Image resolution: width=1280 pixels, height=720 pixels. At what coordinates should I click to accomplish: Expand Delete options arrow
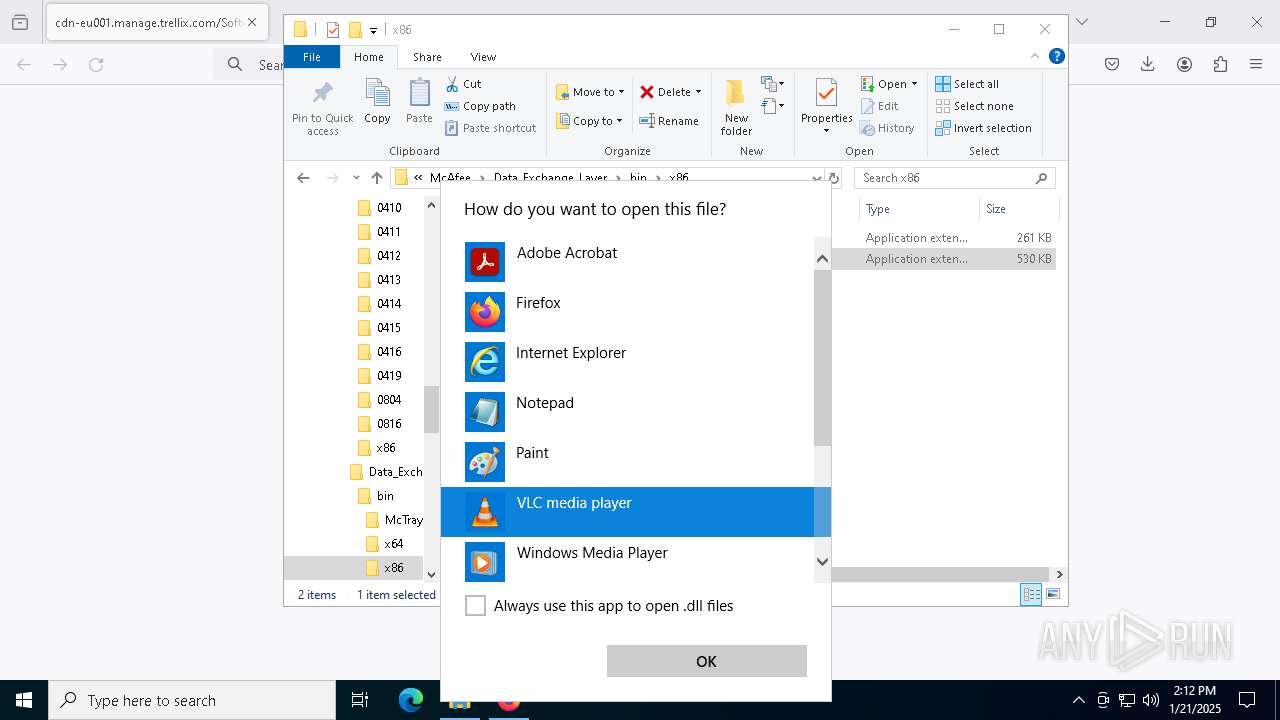click(x=698, y=92)
